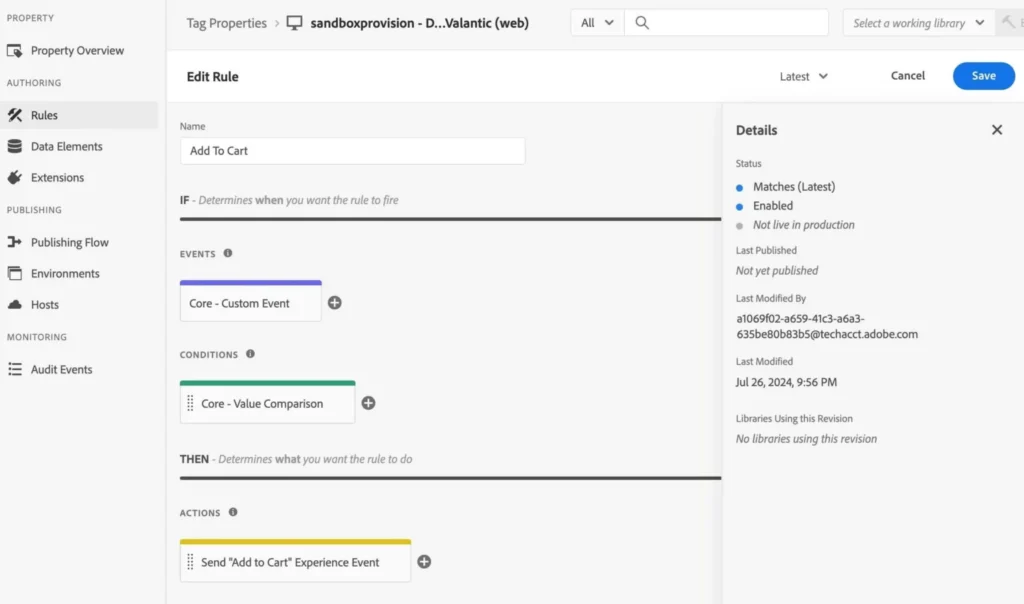Image resolution: width=1024 pixels, height=604 pixels.
Task: Click the info icon beside Conditions heading
Action: click(x=250, y=354)
